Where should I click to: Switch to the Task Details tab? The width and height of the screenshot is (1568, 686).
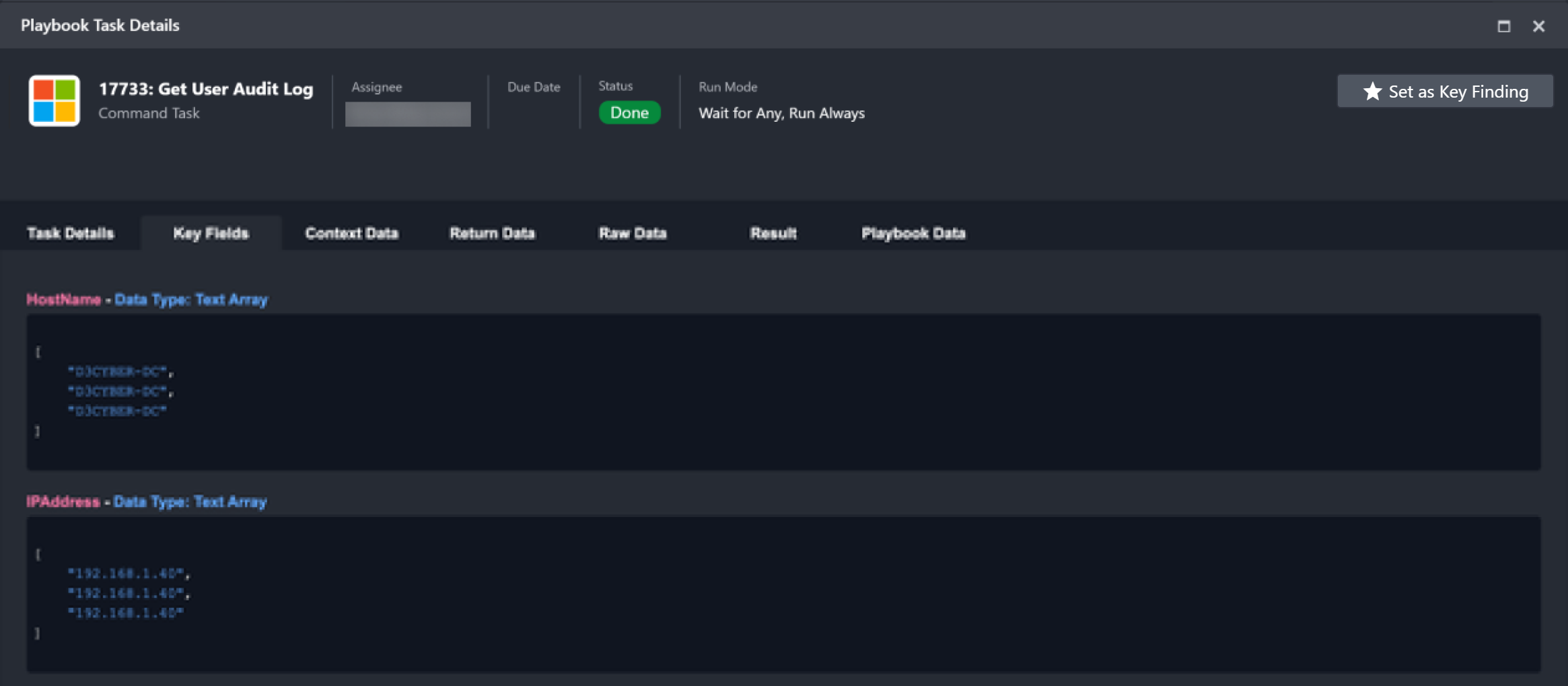[x=71, y=234]
